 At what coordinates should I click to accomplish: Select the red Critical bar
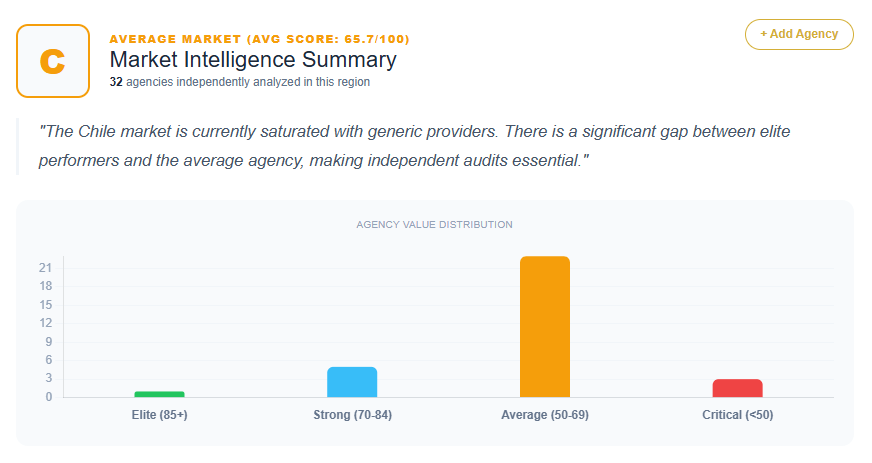[x=738, y=388]
